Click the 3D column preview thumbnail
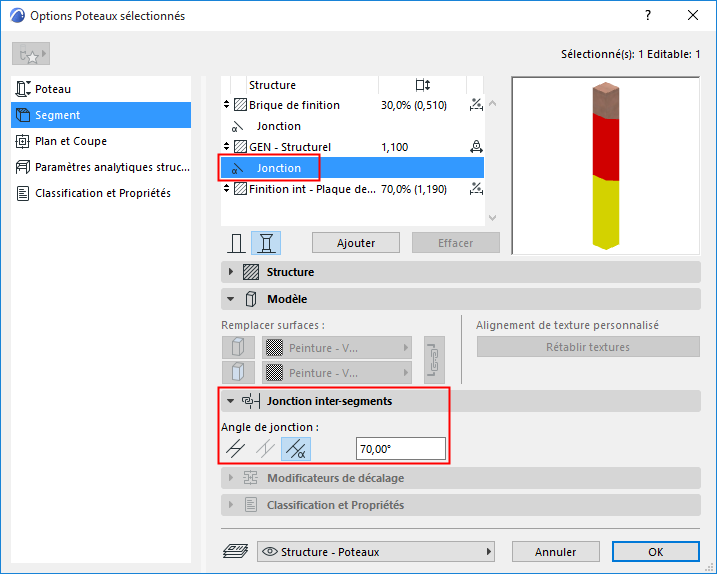Viewport: 717px width, 574px height. tap(605, 166)
